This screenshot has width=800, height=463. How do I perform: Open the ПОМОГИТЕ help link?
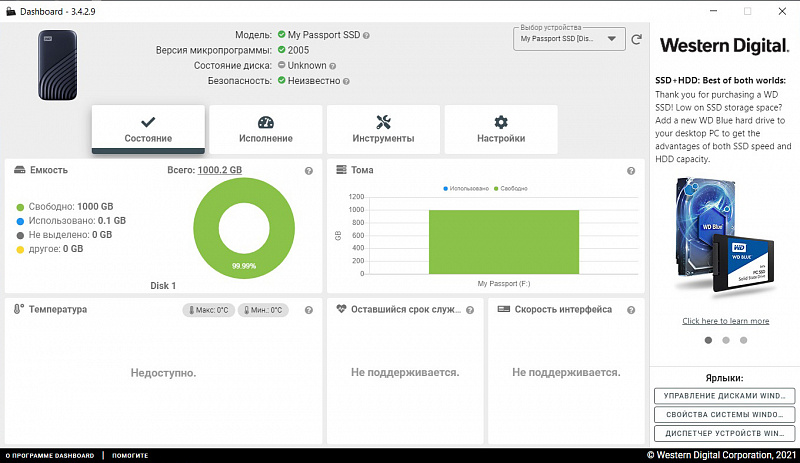[x=130, y=455]
